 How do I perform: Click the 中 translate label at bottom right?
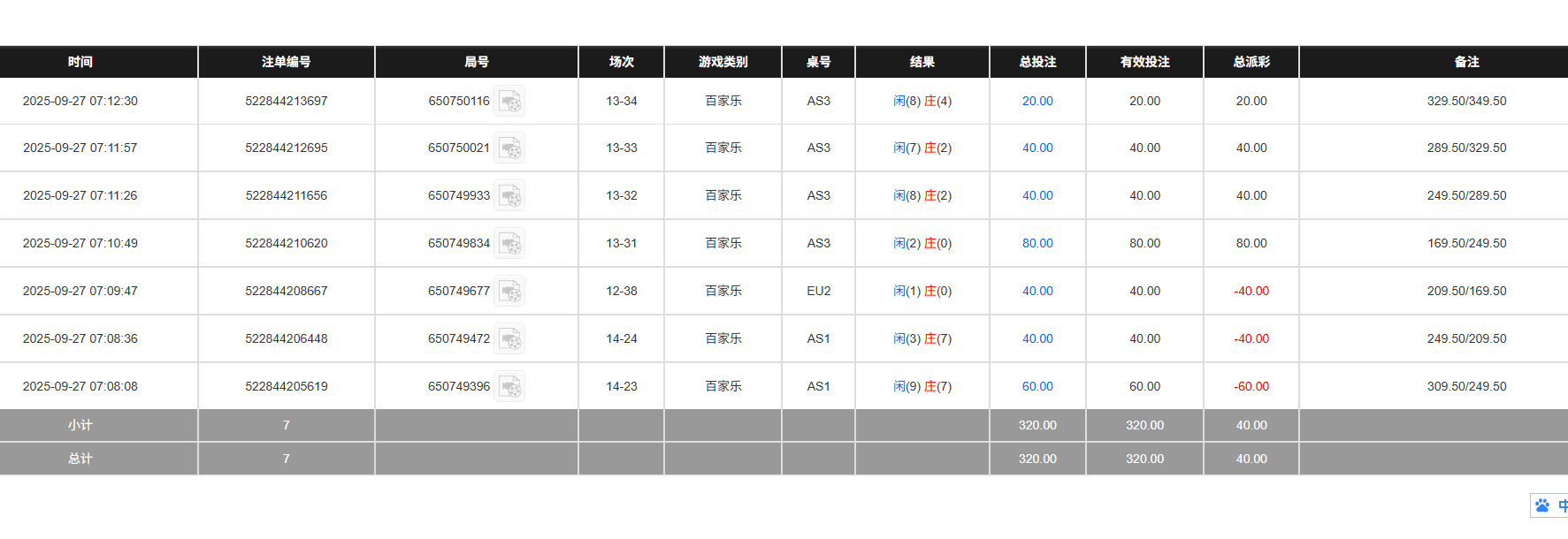(1563, 505)
